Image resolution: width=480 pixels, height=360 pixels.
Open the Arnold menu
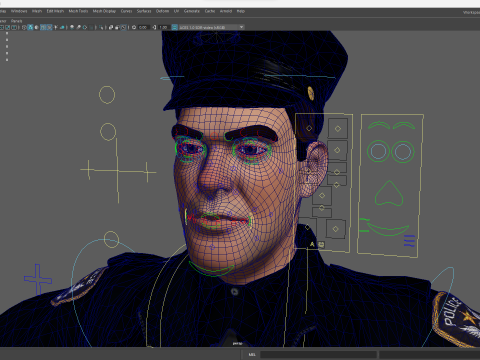[226, 11]
